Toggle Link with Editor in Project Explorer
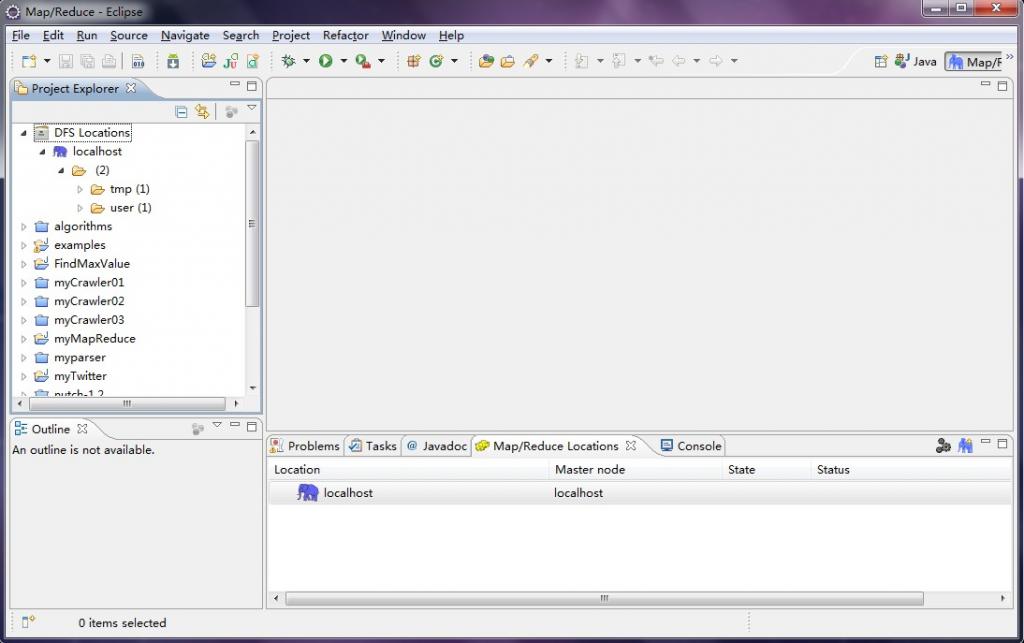This screenshot has width=1024, height=643. tap(202, 112)
